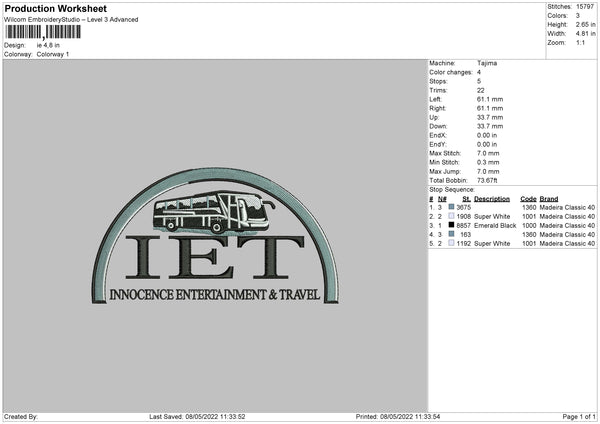Select the Stitches count 15797
600x424 pixels.
point(585,7)
